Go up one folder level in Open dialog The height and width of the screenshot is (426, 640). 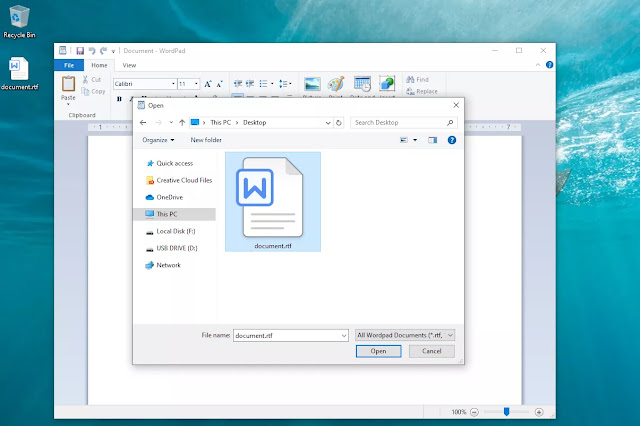pyautogui.click(x=181, y=122)
